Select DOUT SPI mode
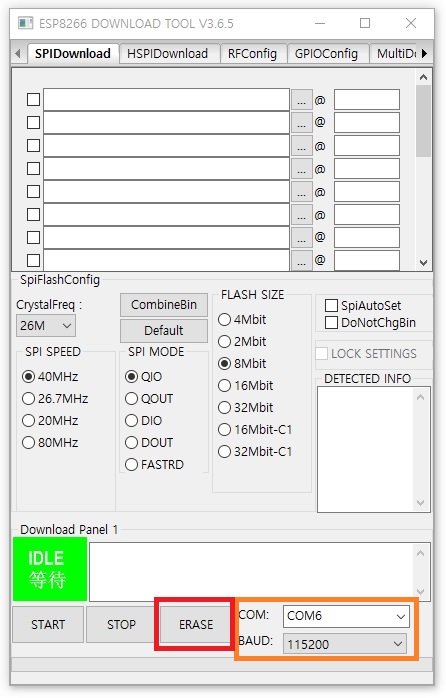Viewport: 446px width, 698px height. pos(149,442)
